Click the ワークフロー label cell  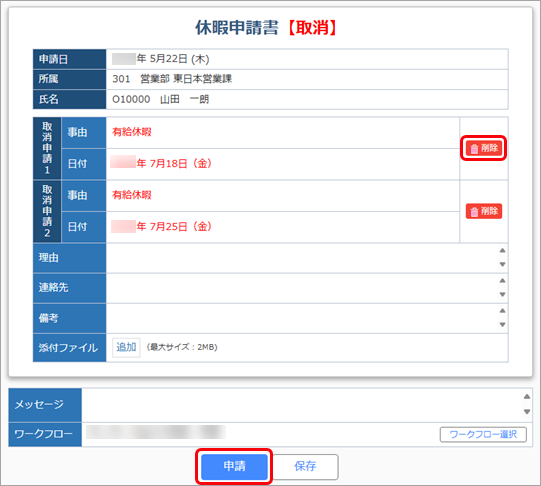click(45, 434)
